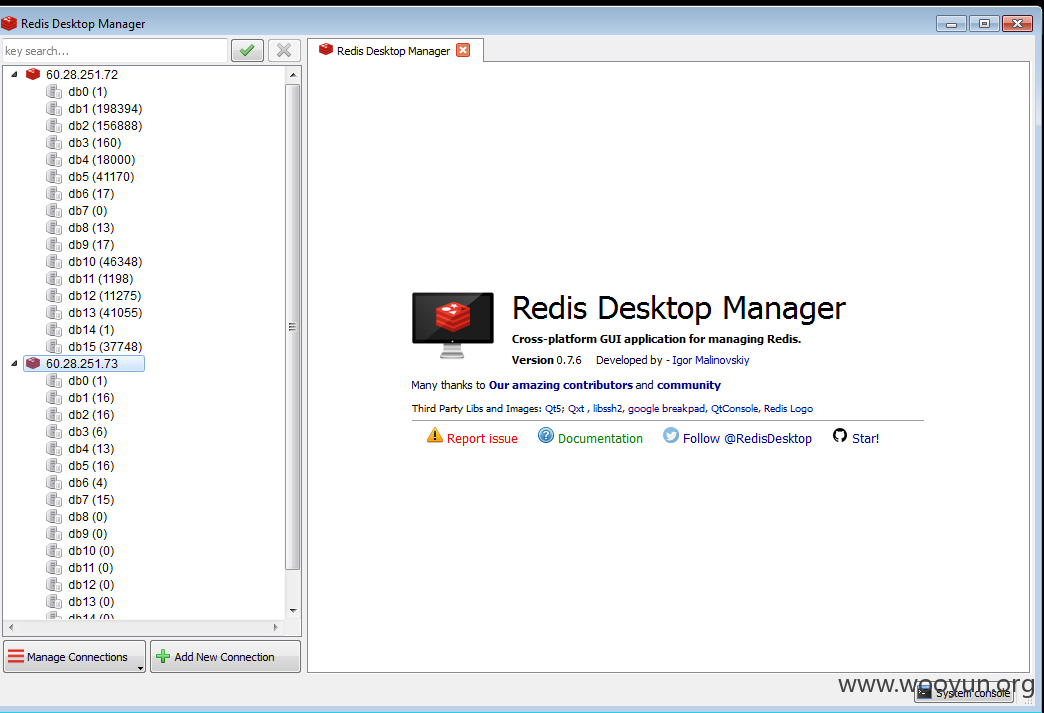
Task: Click the tree scrollbar up arrow
Action: point(293,75)
